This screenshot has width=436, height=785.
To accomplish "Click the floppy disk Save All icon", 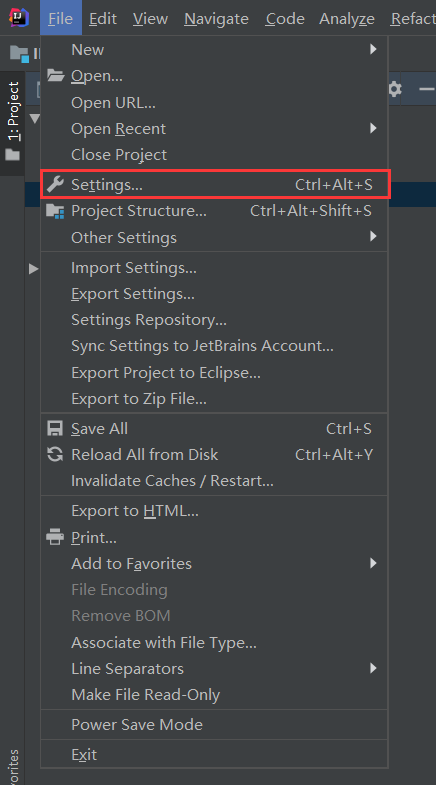I will [55, 429].
